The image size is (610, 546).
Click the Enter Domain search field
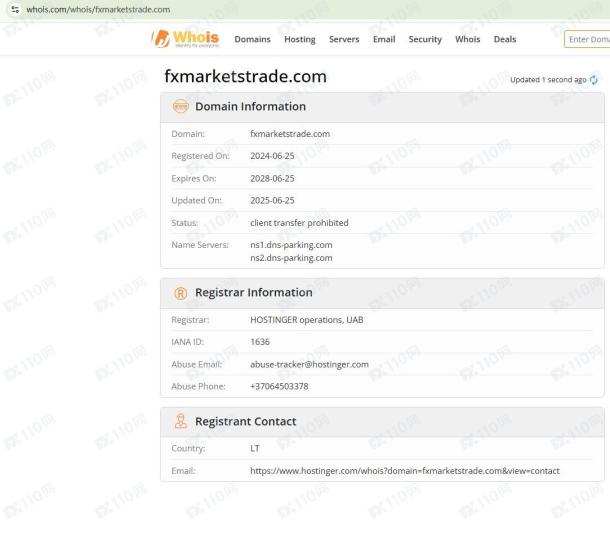[x=587, y=39]
